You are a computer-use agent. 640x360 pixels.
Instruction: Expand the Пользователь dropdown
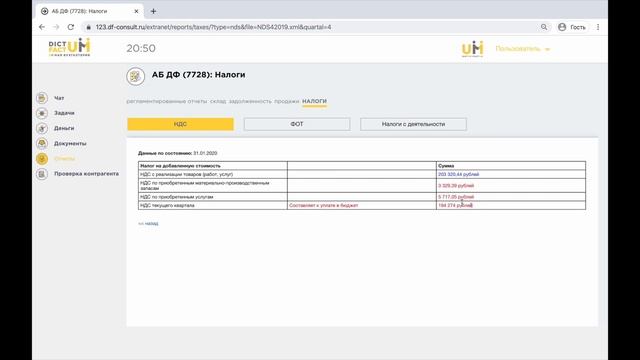(522, 49)
